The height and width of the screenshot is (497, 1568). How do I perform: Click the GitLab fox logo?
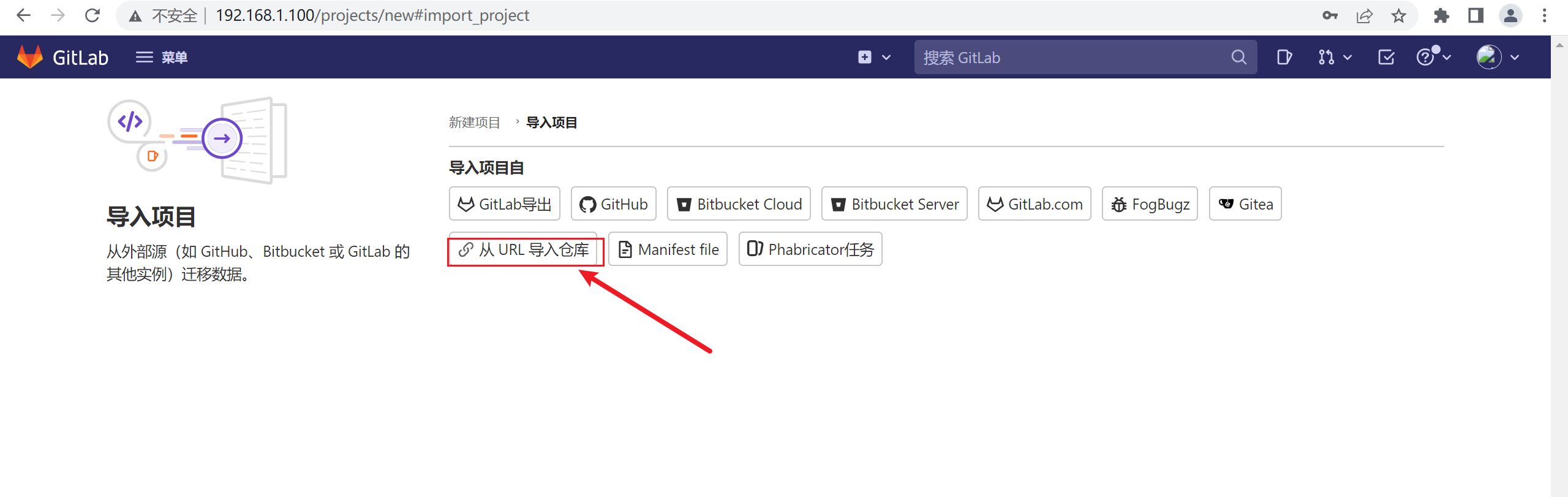(x=29, y=57)
